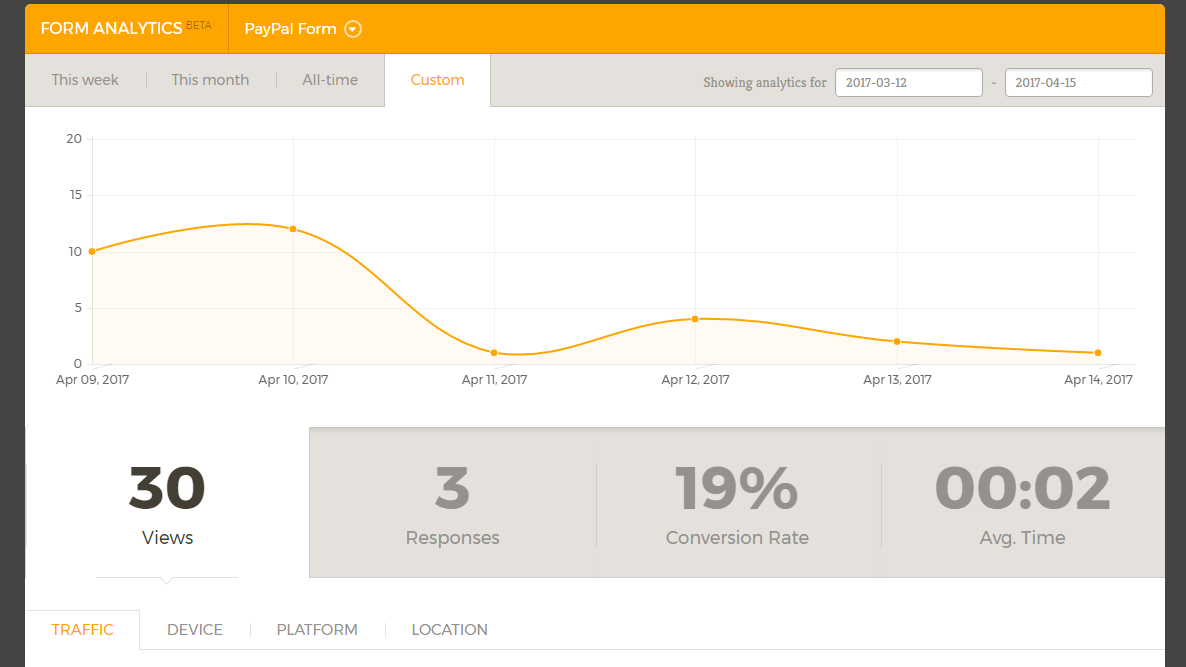Show the 3 Responses metric

click(x=452, y=504)
